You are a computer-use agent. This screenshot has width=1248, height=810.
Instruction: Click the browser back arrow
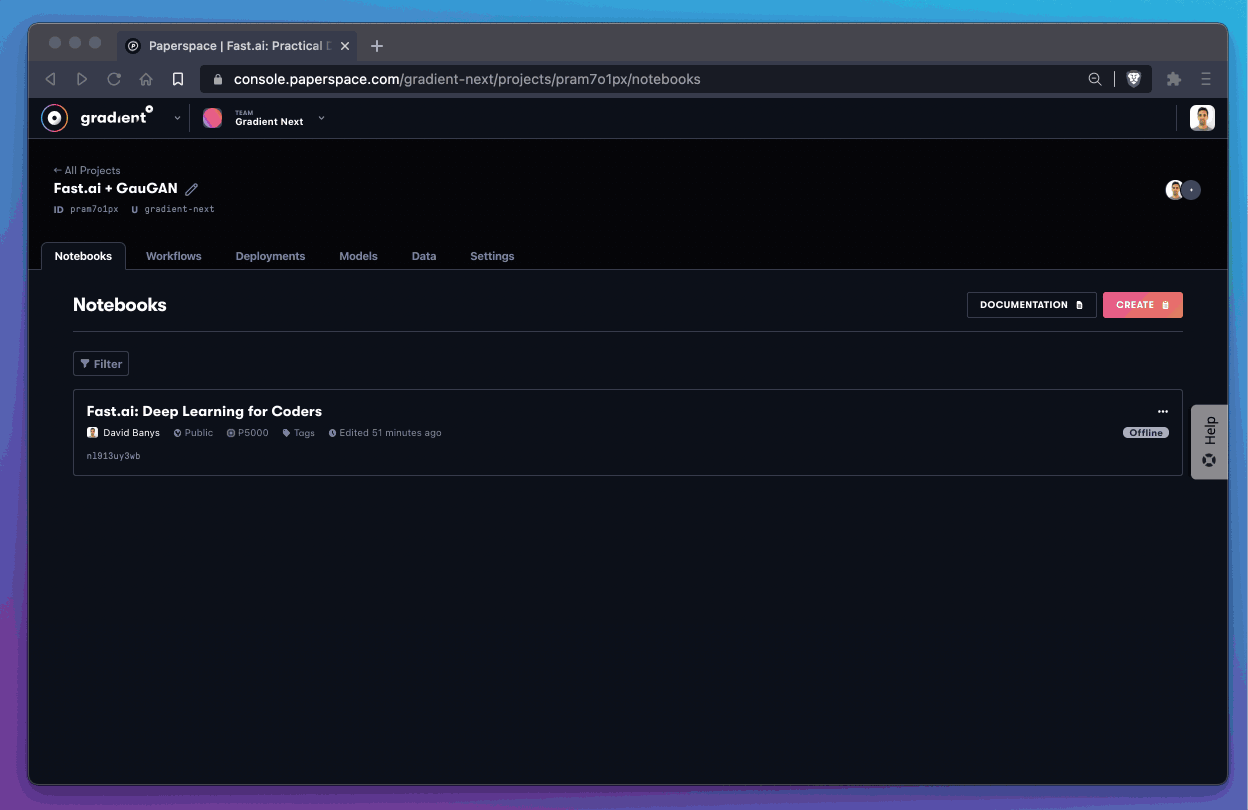pos(50,79)
